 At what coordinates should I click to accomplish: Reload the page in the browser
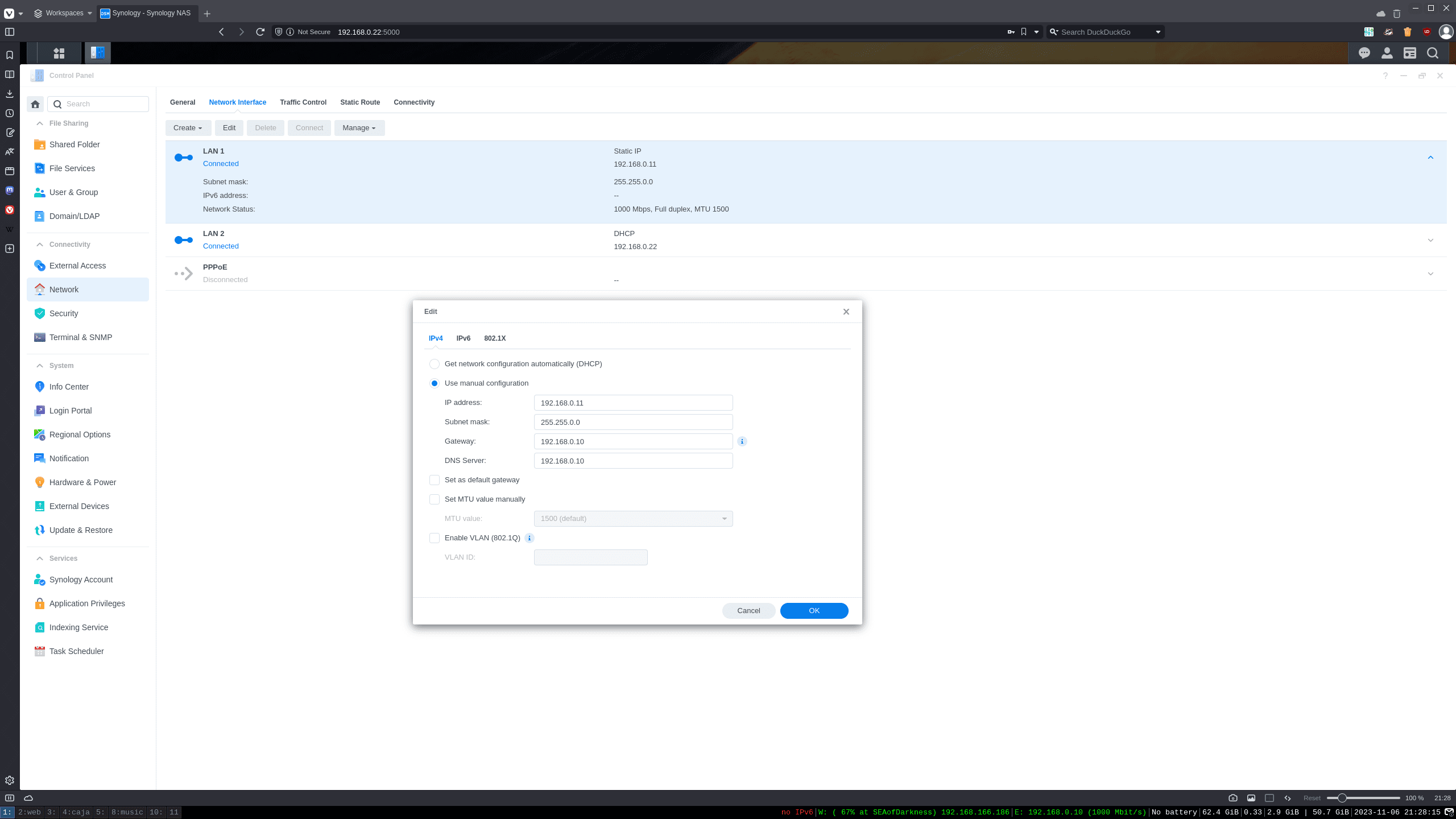click(x=260, y=32)
